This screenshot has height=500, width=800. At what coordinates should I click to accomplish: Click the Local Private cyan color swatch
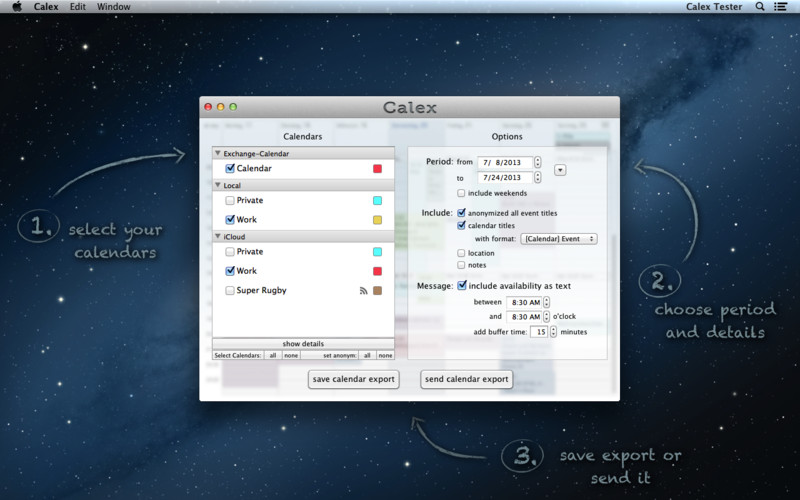click(378, 201)
